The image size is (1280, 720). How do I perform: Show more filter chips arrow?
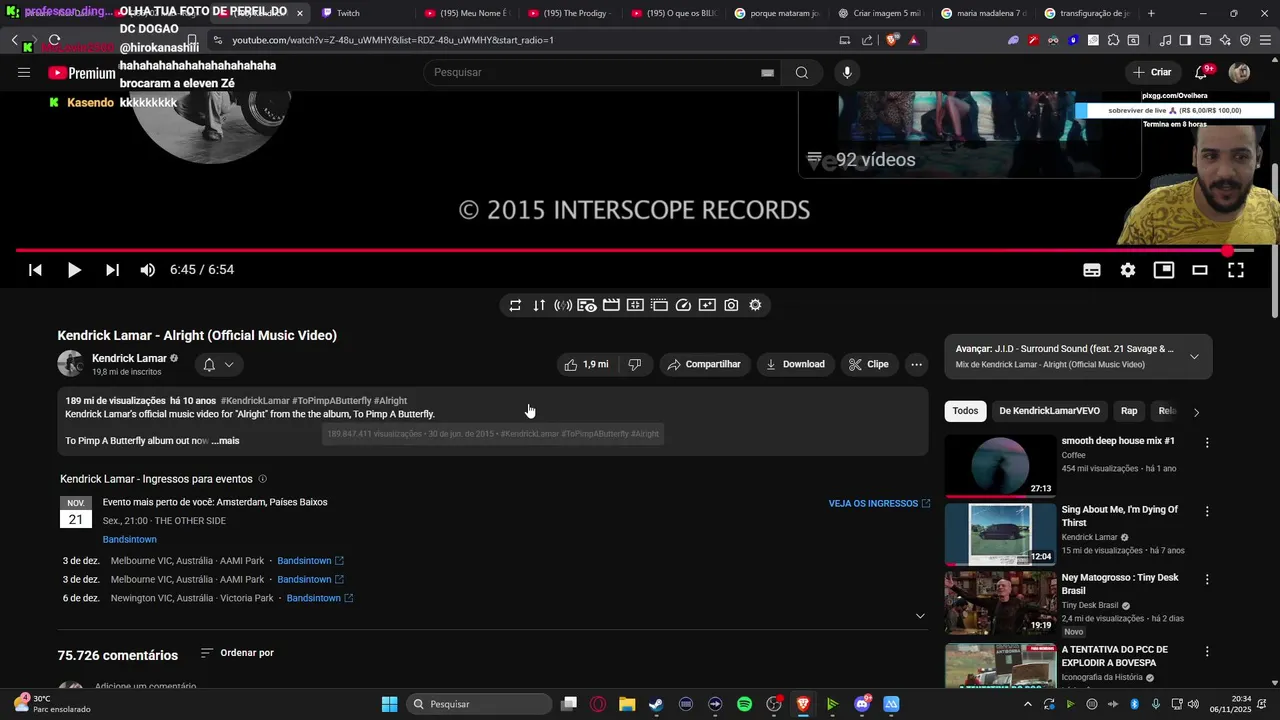pos(1196,412)
